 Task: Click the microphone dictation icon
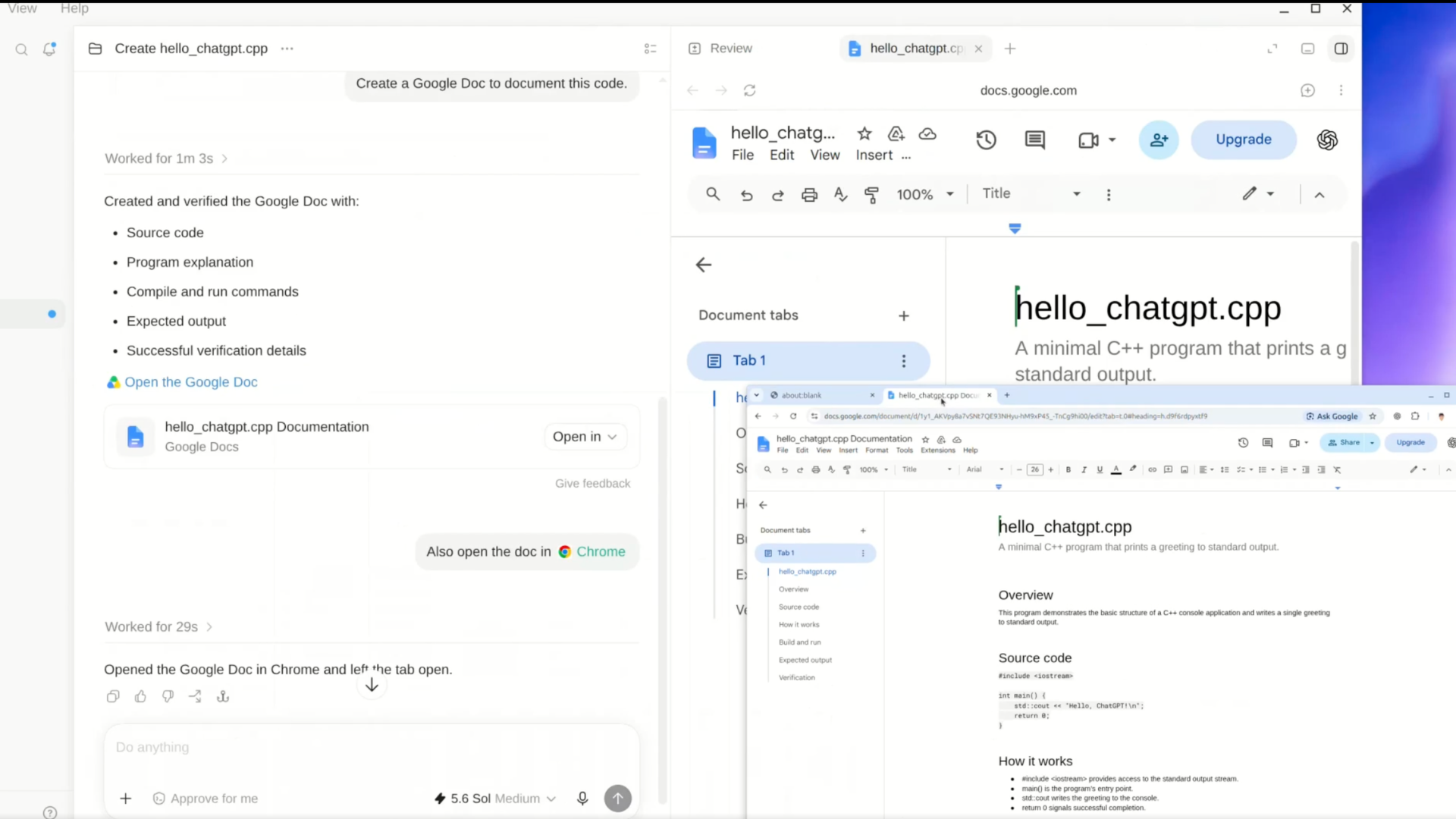(582, 798)
